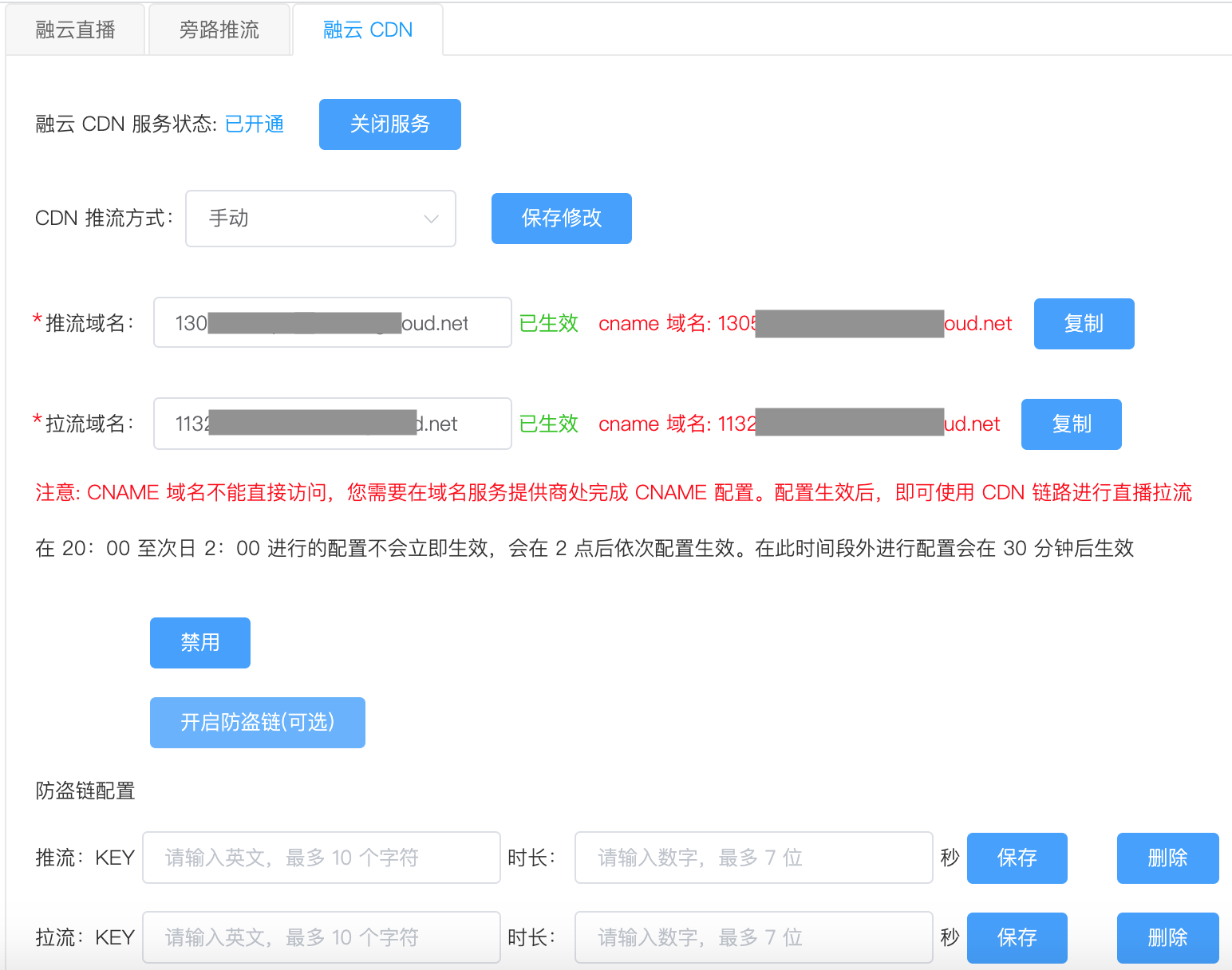Open the 旁路推流 tab
Image resolution: width=1232 pixels, height=970 pixels.
pyautogui.click(x=219, y=30)
